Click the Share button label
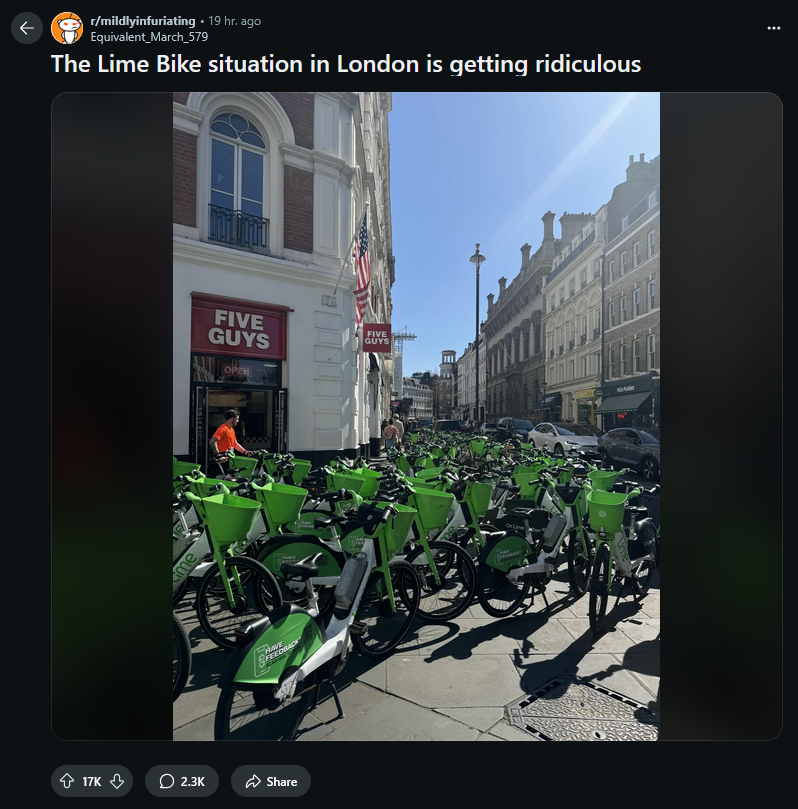This screenshot has height=809, width=798. point(282,782)
